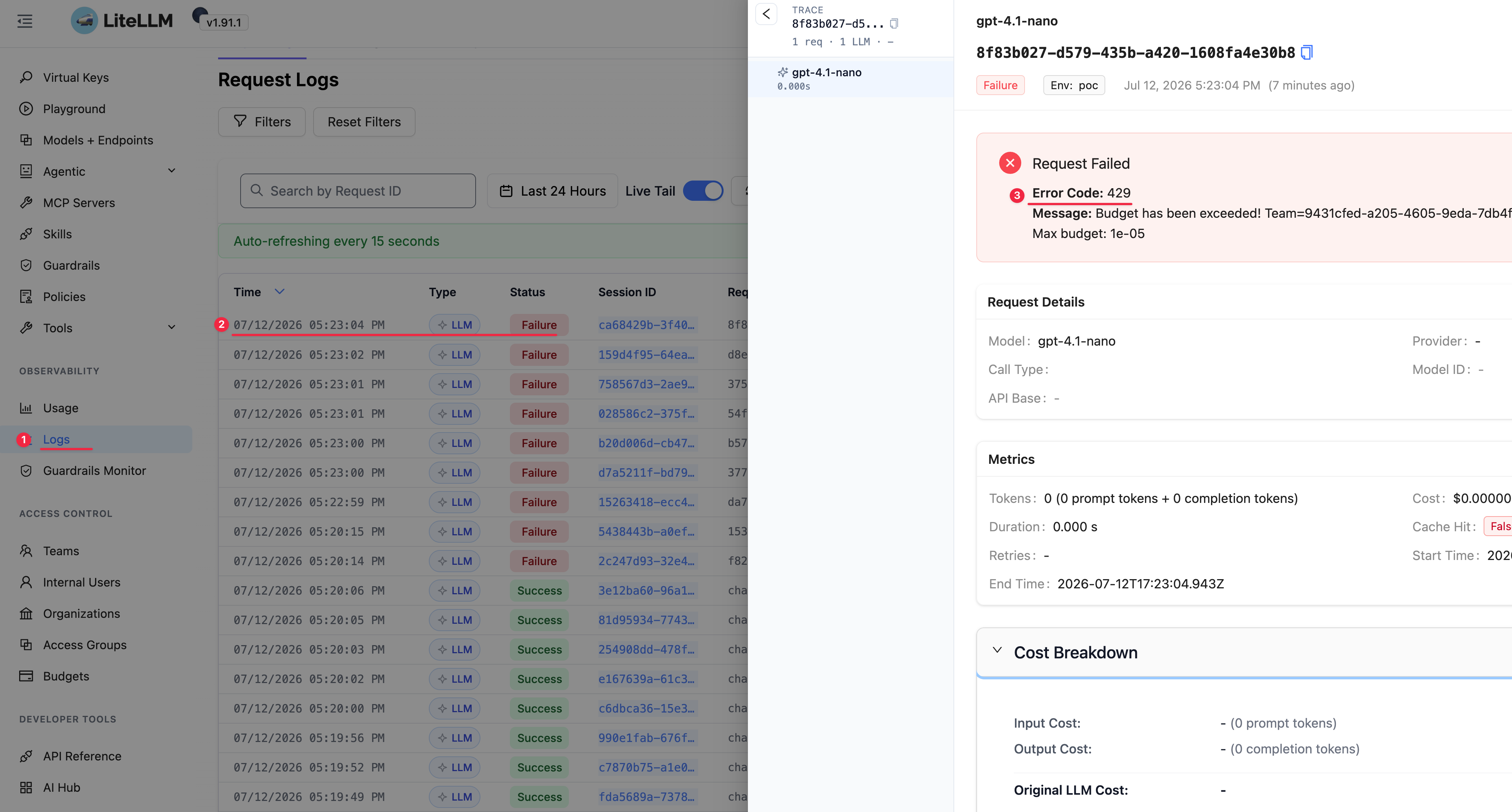Click the Internal Users icon

(x=26, y=582)
